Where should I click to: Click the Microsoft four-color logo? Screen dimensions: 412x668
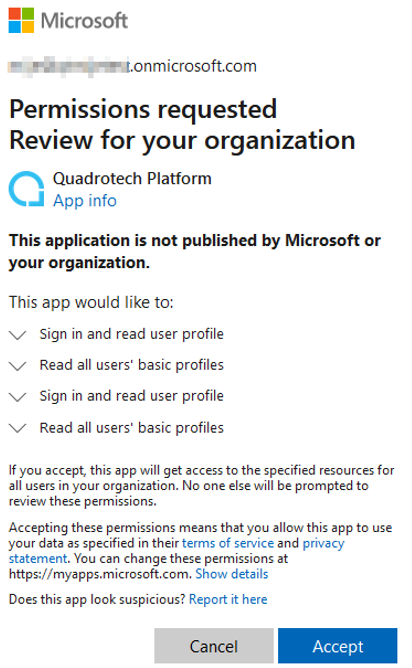click(x=21, y=20)
